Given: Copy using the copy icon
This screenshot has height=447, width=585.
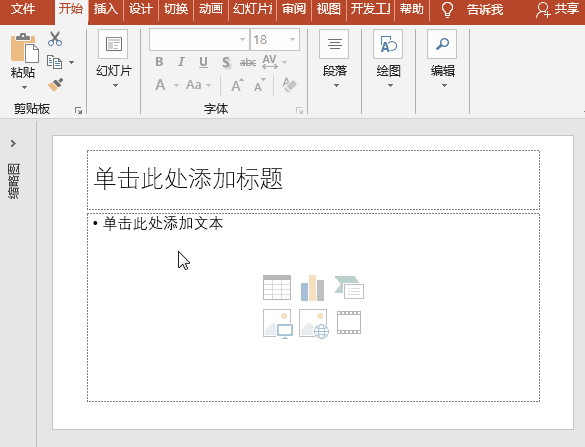Looking at the screenshot, I should [x=54, y=62].
